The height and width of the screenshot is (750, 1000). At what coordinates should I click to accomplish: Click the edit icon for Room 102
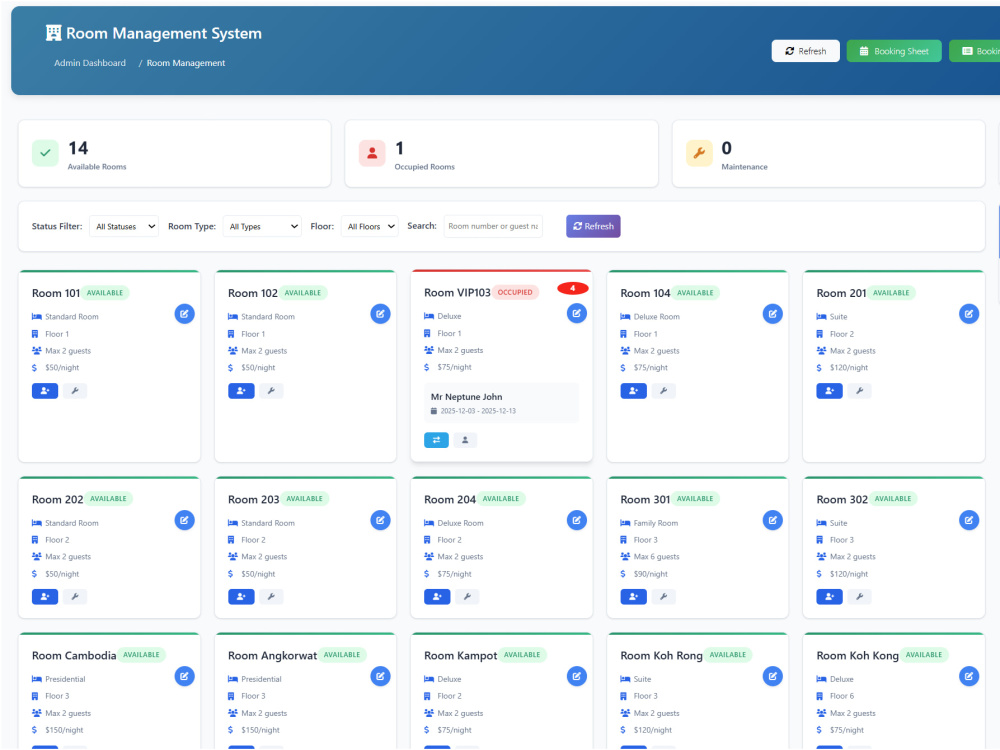pos(380,314)
